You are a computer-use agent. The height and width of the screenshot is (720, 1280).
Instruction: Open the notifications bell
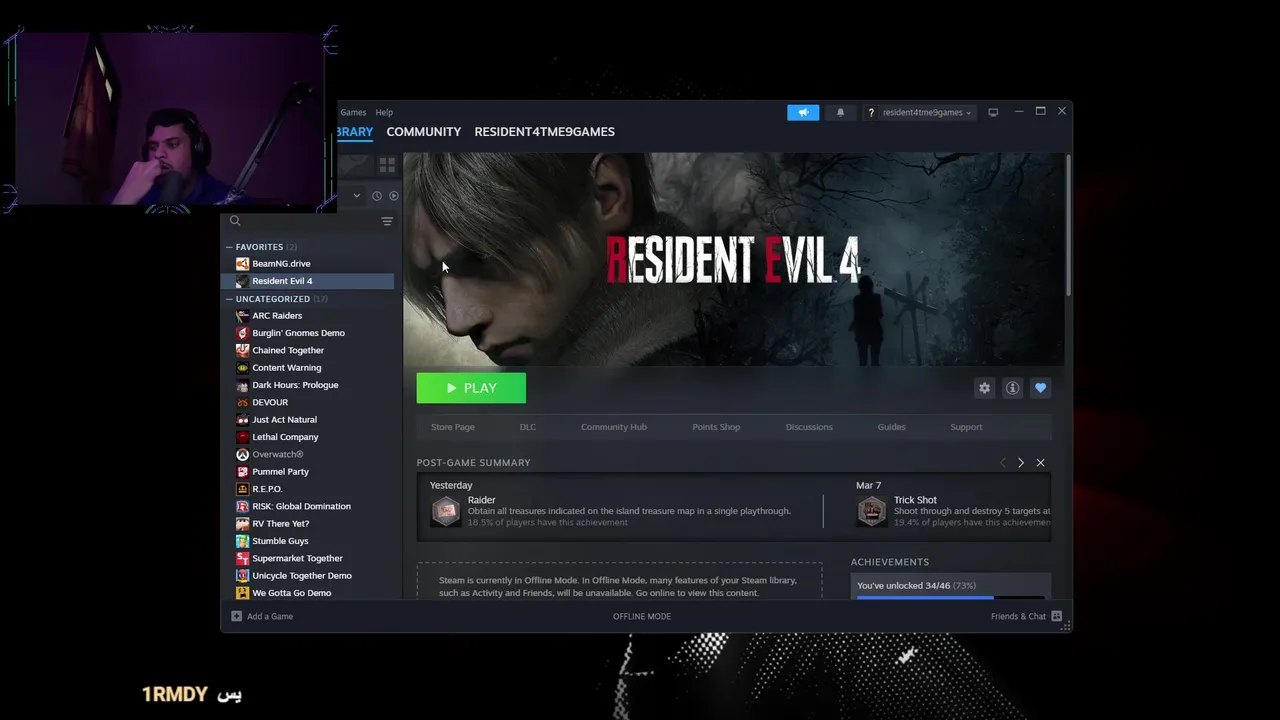[840, 112]
